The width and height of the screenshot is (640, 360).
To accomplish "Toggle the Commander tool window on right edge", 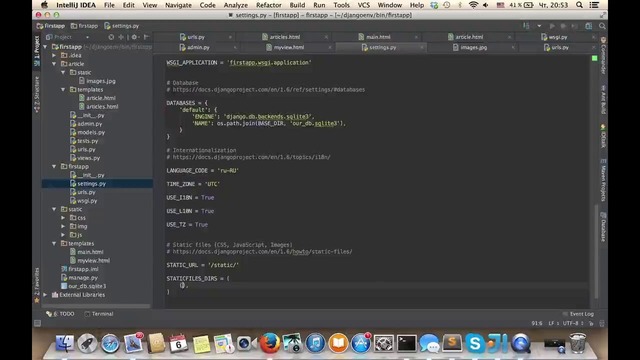I will coord(603,56).
